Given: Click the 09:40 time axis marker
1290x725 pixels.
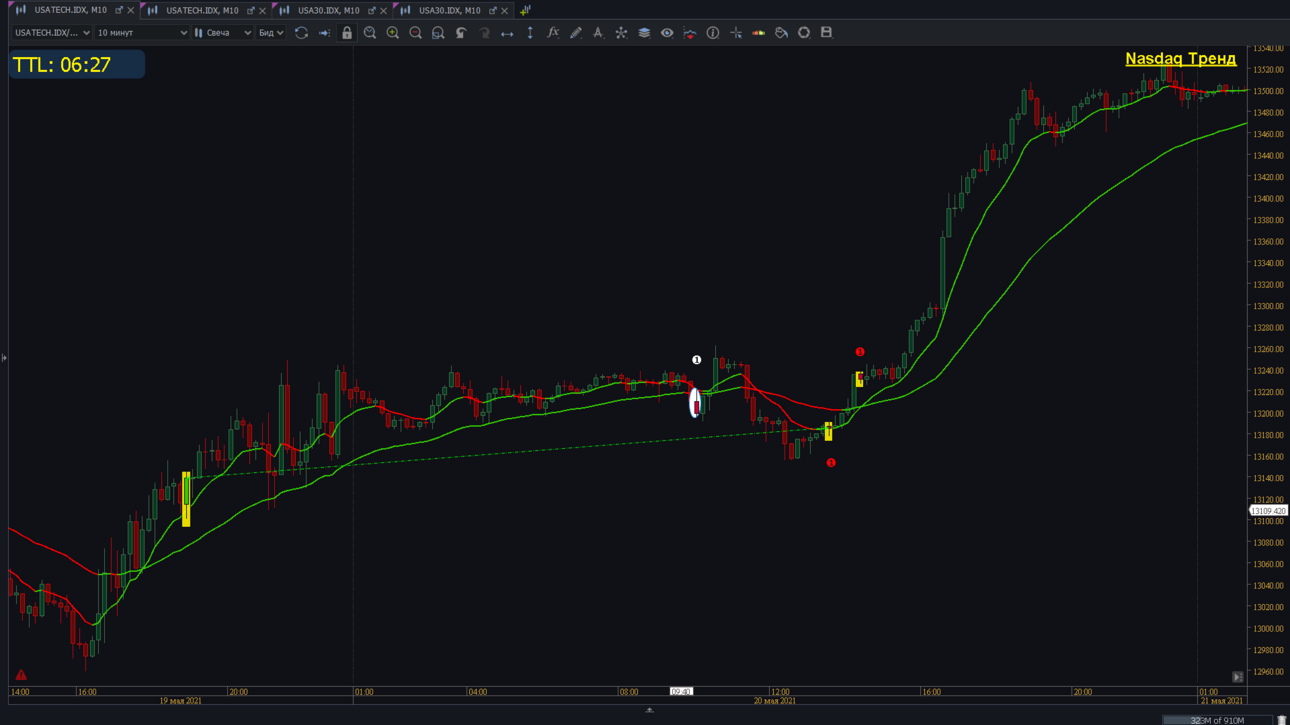Looking at the screenshot, I should (x=681, y=691).
